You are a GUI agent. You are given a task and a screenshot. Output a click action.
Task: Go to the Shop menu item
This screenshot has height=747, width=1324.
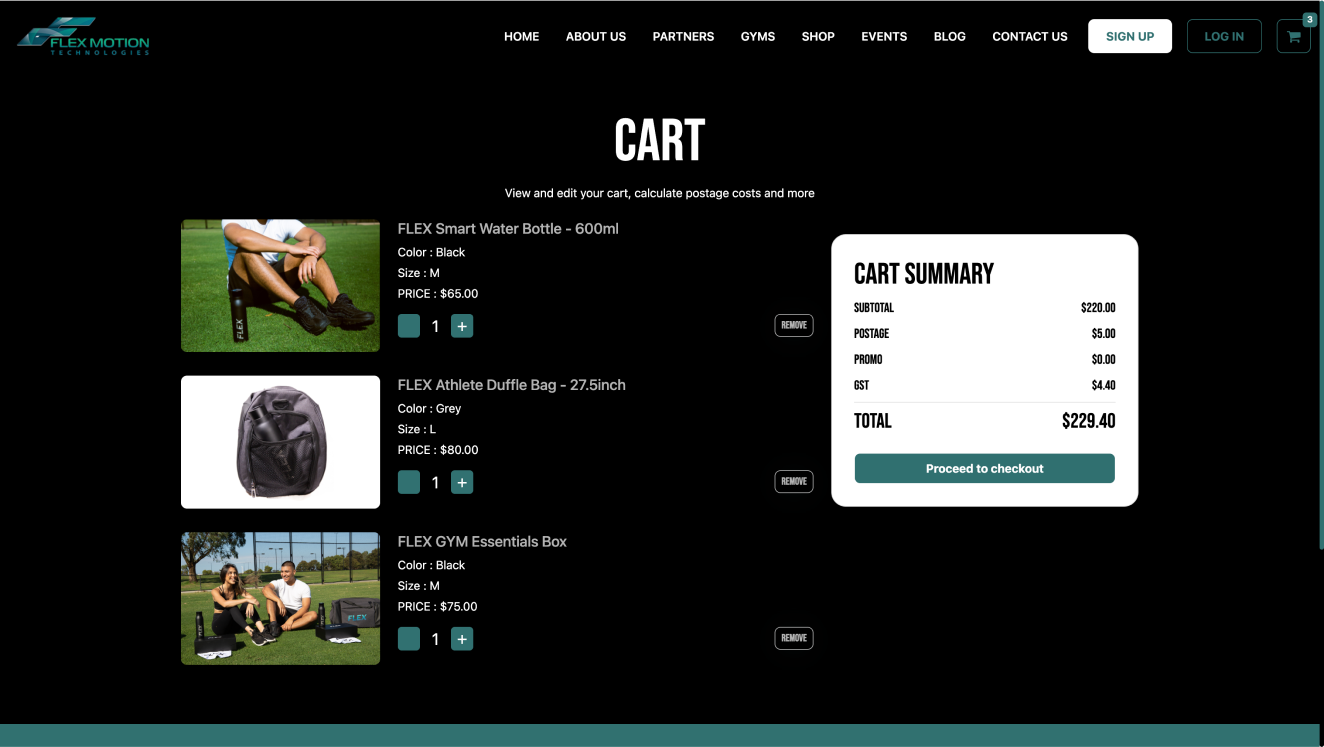click(x=817, y=36)
